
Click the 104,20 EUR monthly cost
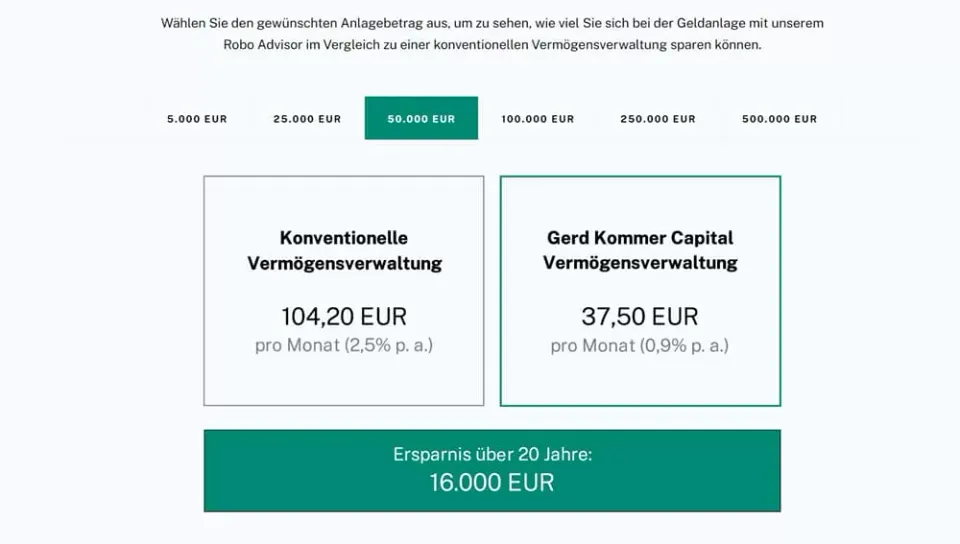344,316
